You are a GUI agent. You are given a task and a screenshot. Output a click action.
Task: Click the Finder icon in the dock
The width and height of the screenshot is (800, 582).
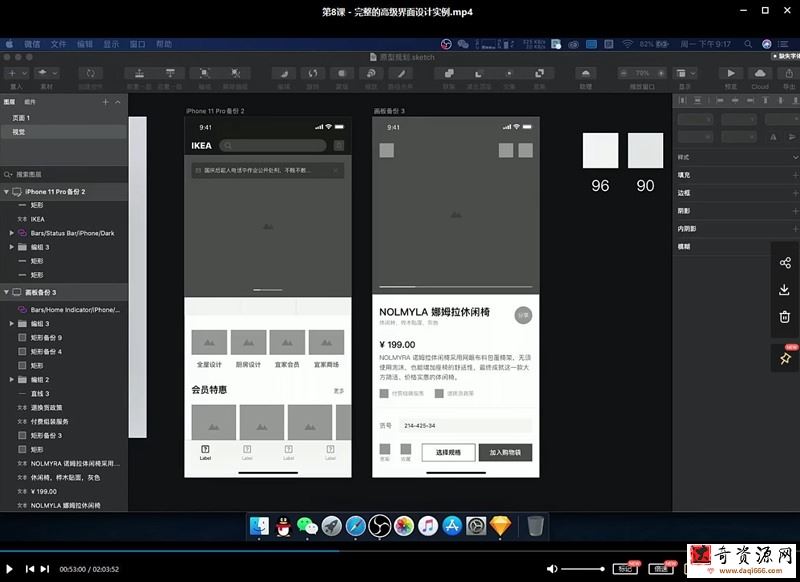point(259,526)
